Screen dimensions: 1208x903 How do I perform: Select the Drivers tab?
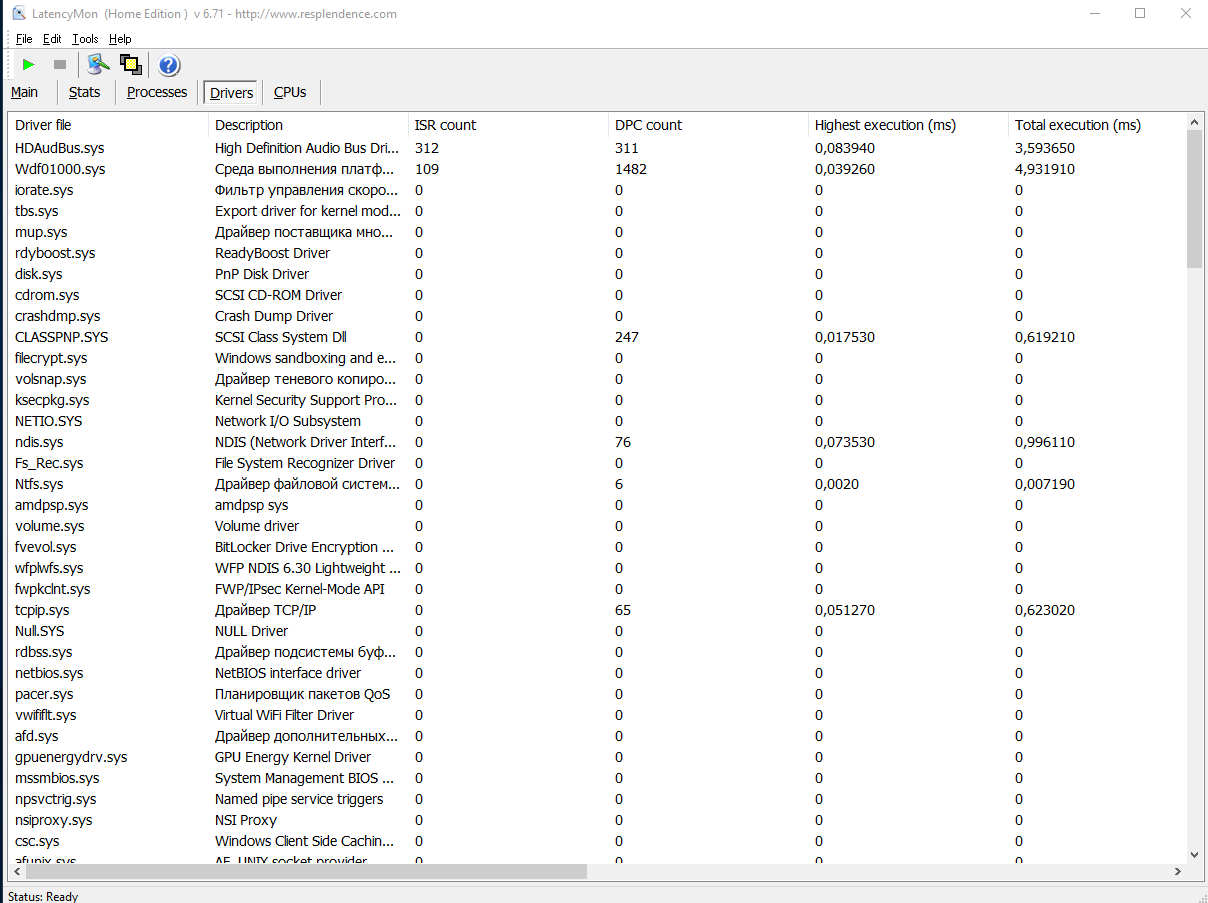click(x=232, y=93)
